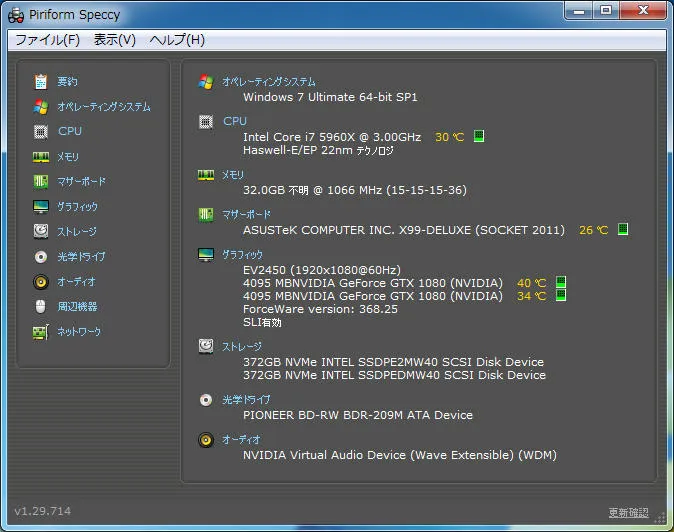Click the Speccy app icon in title bar
The height and width of the screenshot is (532, 674).
click(16, 15)
